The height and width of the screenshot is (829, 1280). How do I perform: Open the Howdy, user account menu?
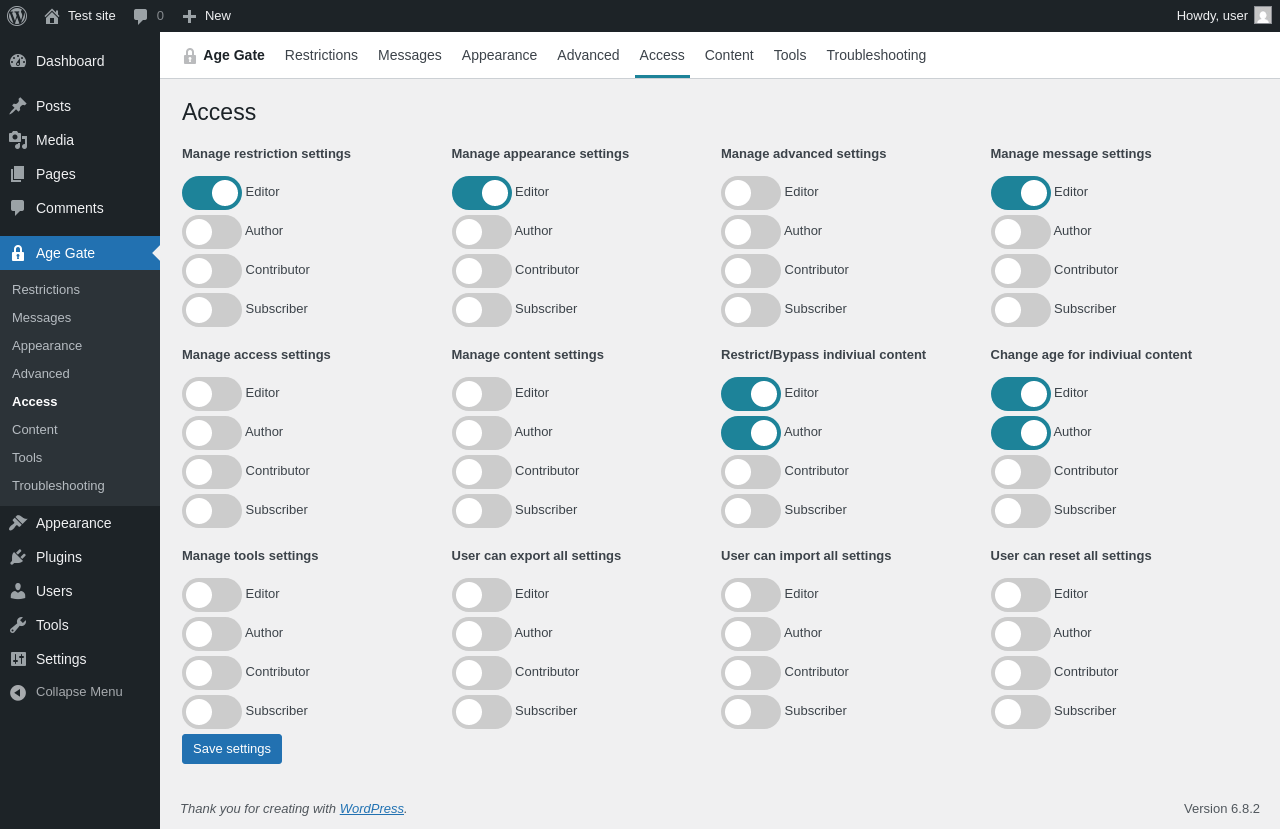point(1224,16)
